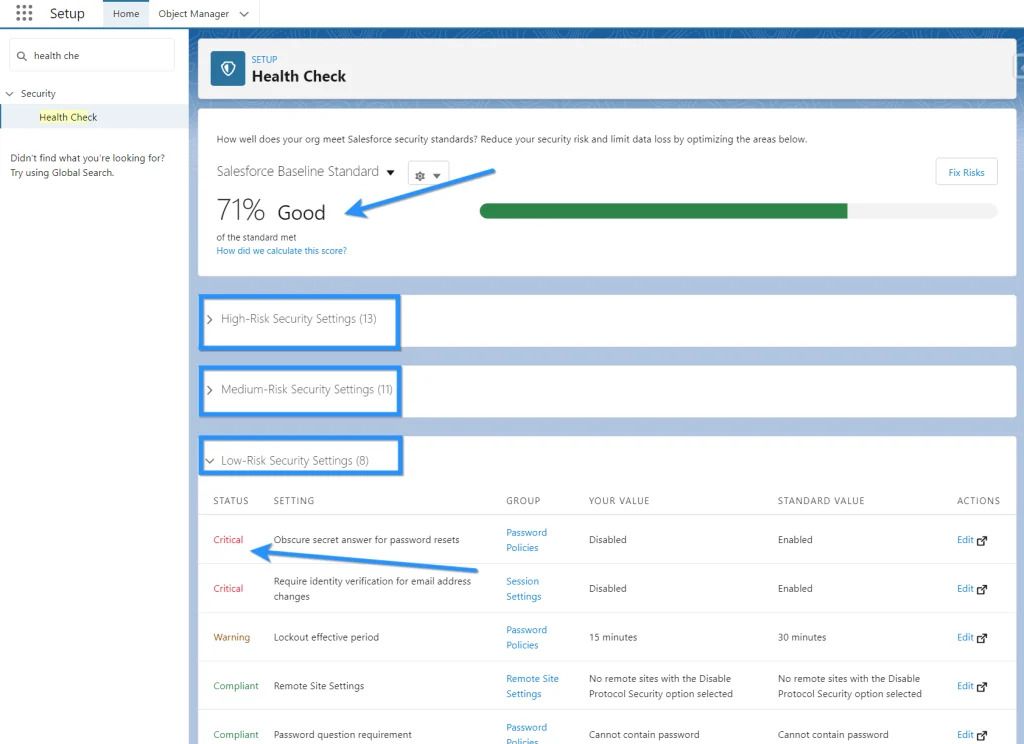1024x744 pixels.
Task: Open the Object Manager tab dropdown arrow
Action: point(244,14)
